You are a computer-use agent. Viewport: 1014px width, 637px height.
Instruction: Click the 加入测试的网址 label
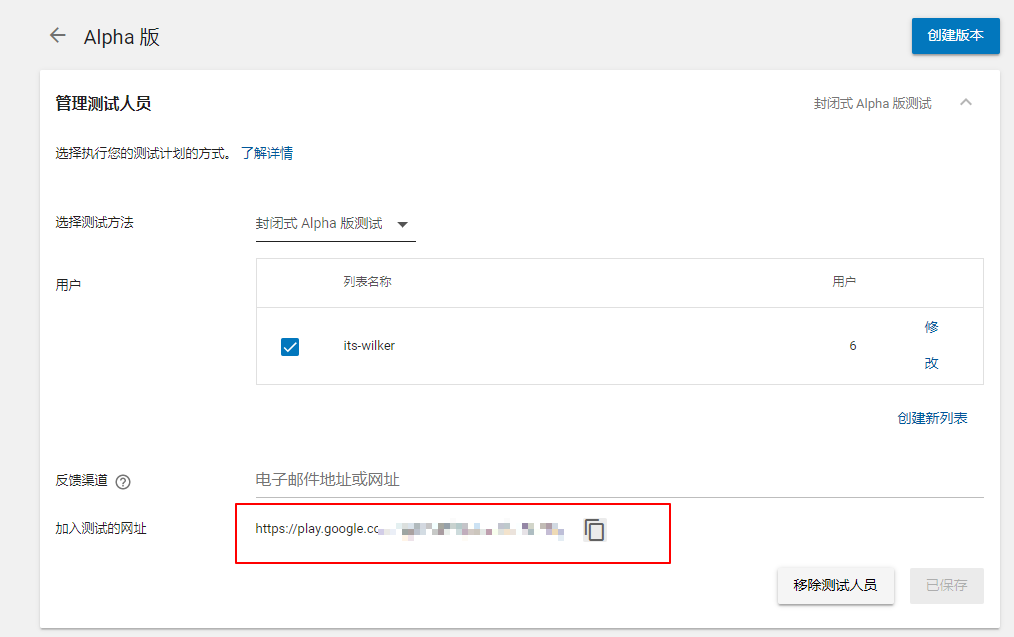(101, 529)
